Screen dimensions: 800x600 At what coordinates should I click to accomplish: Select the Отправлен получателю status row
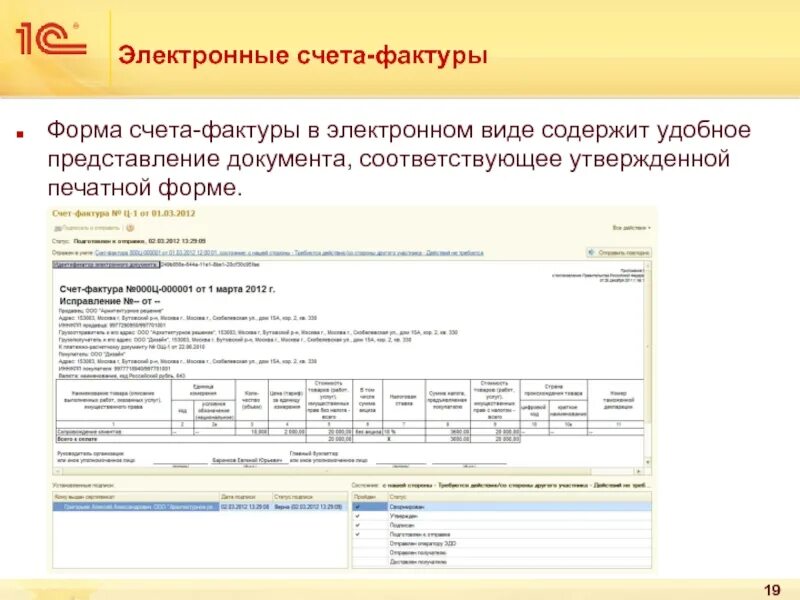coord(502,553)
